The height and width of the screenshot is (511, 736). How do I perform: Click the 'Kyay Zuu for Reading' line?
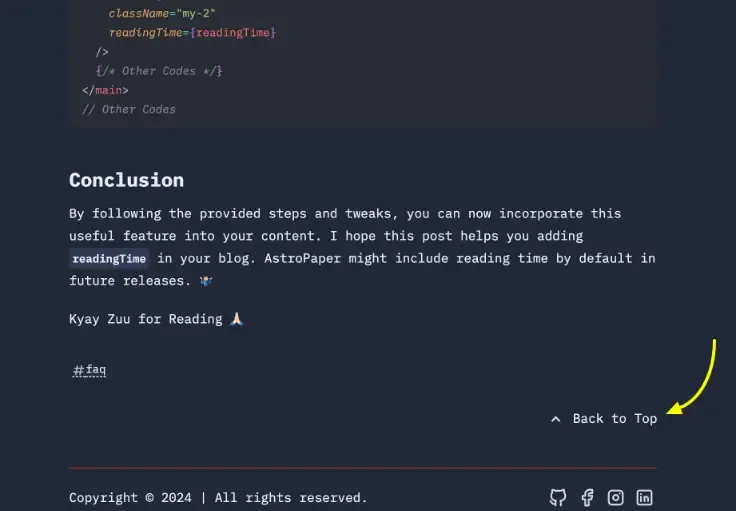pos(145,319)
